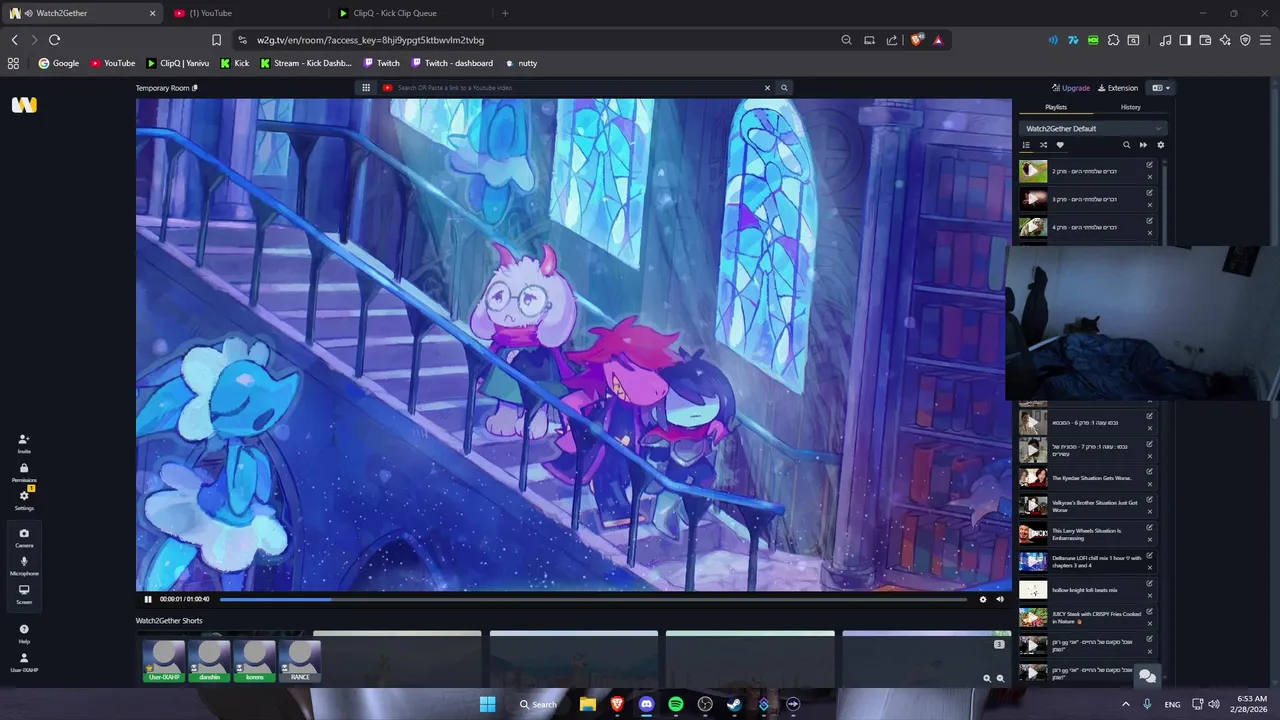
Task: Click the YouTube search input field
Action: pos(577,88)
